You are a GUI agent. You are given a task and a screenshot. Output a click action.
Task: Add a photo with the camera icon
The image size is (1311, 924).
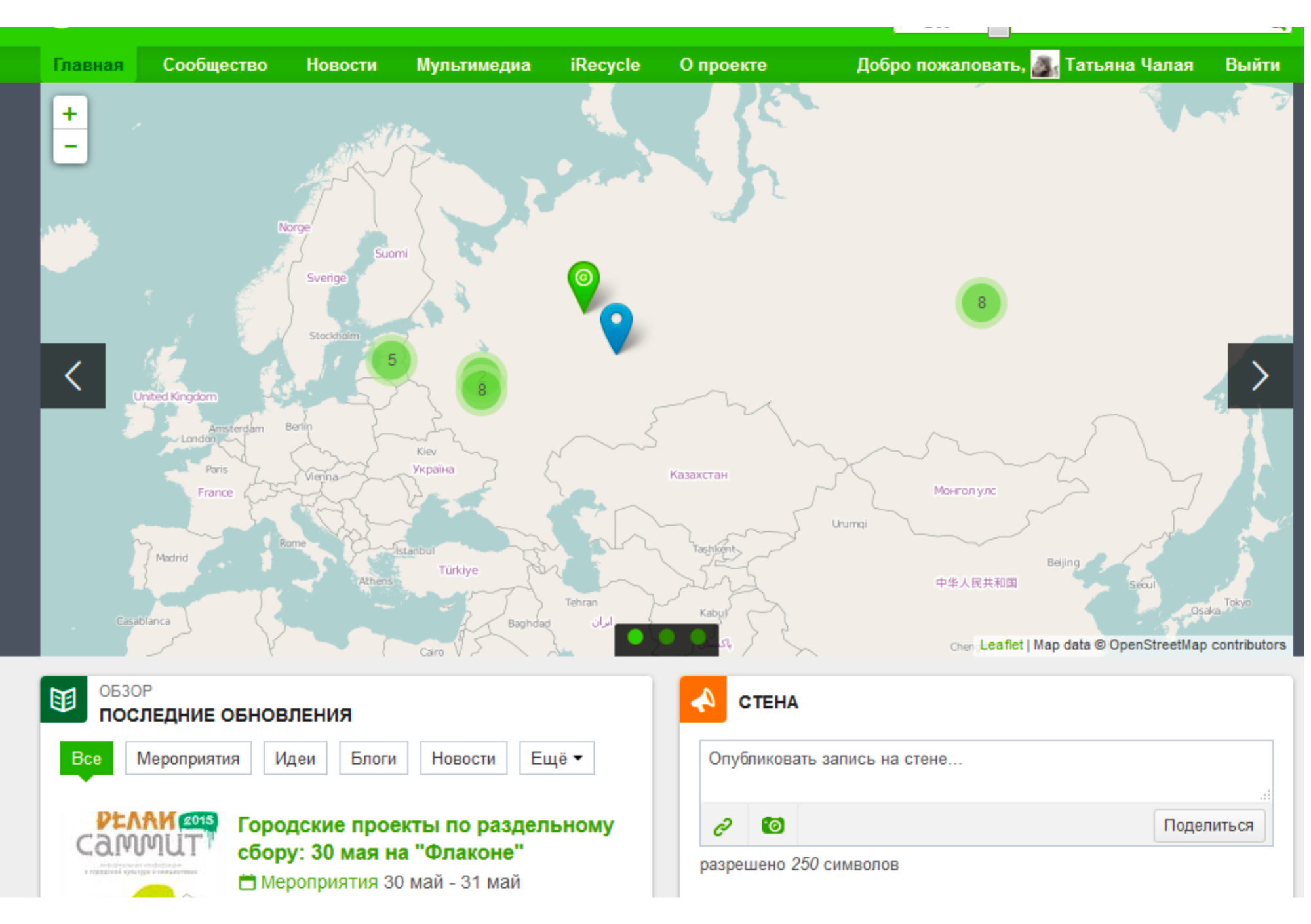pos(773,826)
